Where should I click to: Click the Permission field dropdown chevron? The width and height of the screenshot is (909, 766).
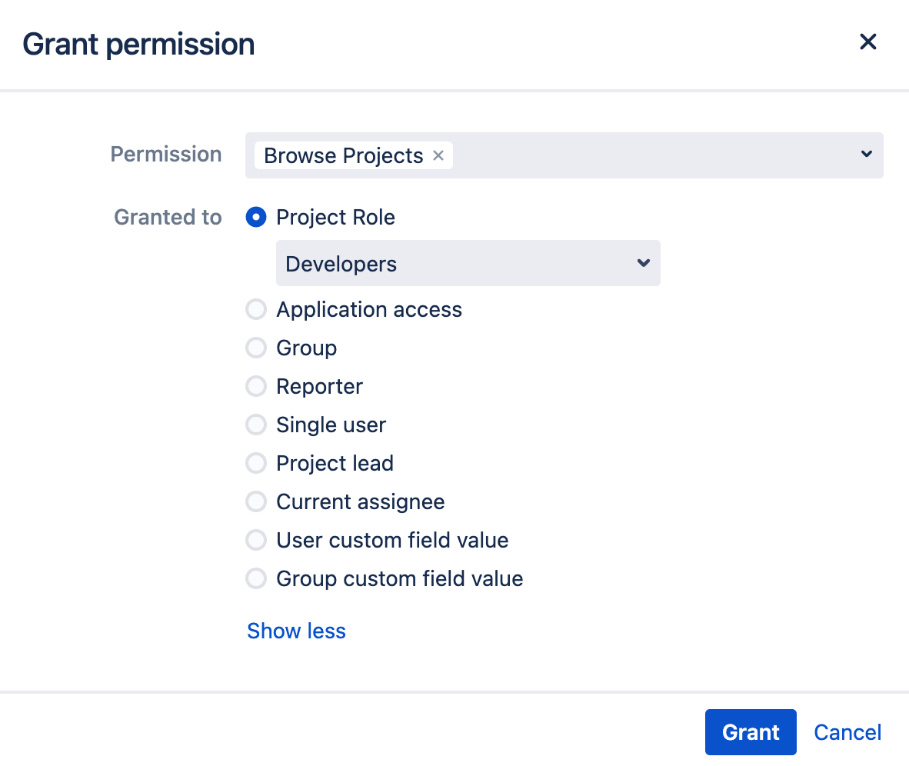(x=866, y=154)
